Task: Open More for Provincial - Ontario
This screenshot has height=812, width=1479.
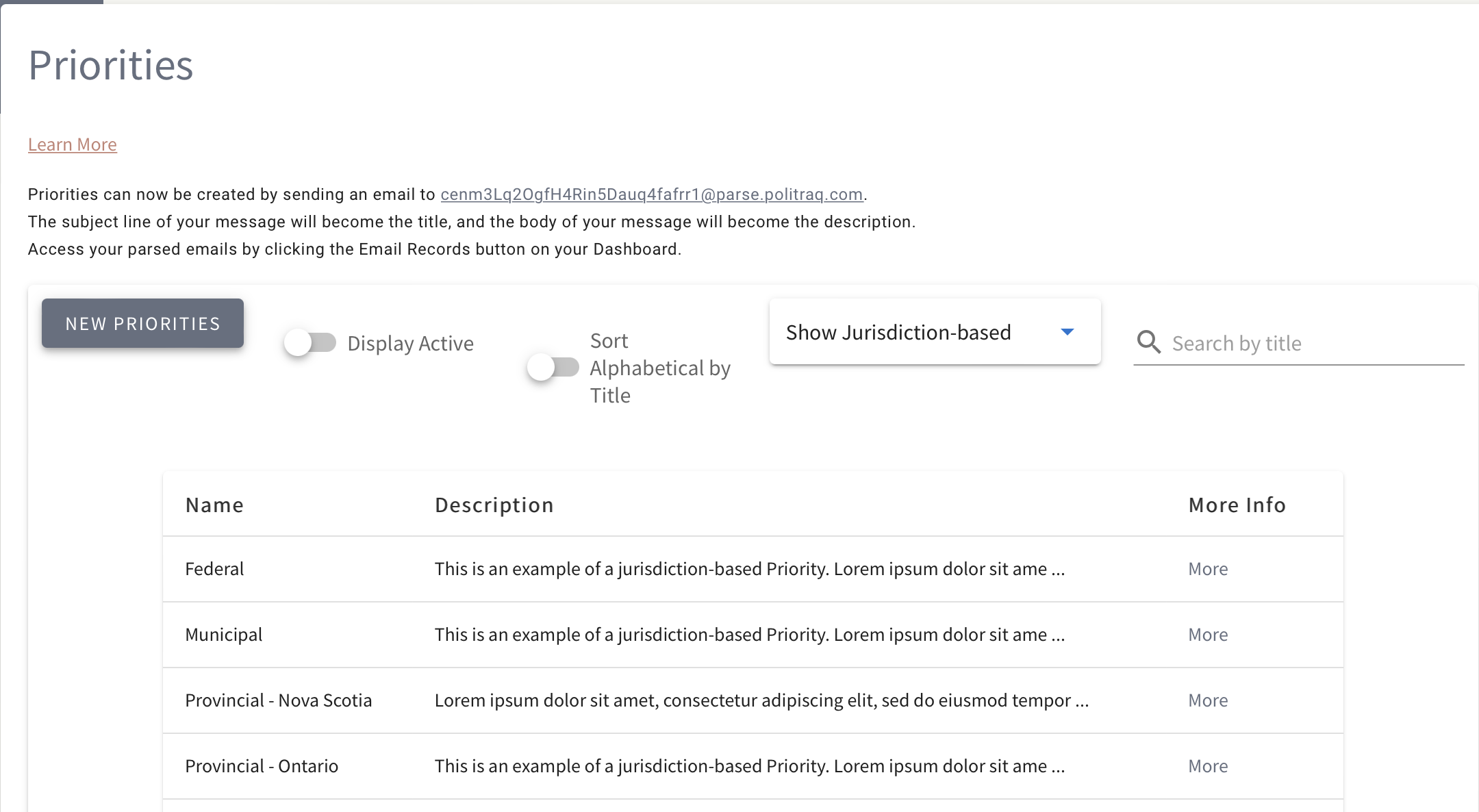Action: (x=1208, y=766)
